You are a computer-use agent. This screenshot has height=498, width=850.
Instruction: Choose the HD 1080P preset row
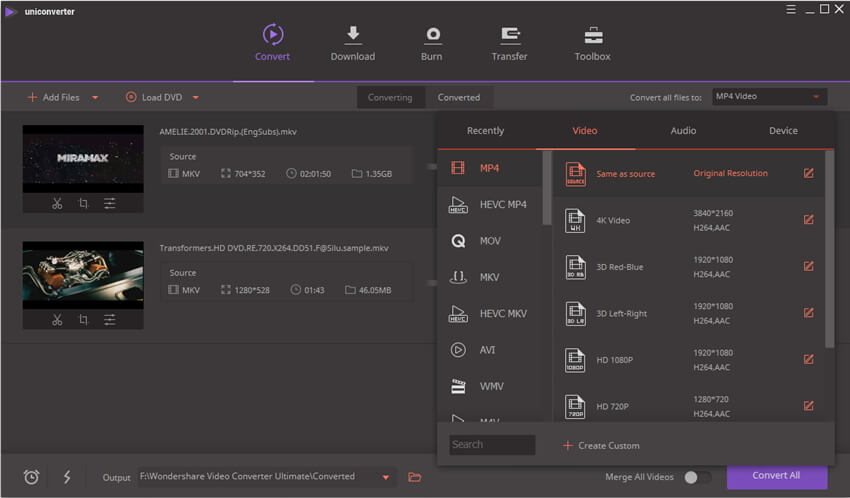coord(688,360)
